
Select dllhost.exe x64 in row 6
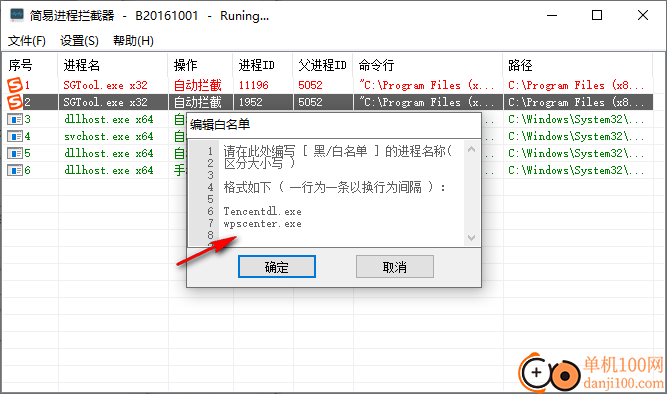point(108,170)
